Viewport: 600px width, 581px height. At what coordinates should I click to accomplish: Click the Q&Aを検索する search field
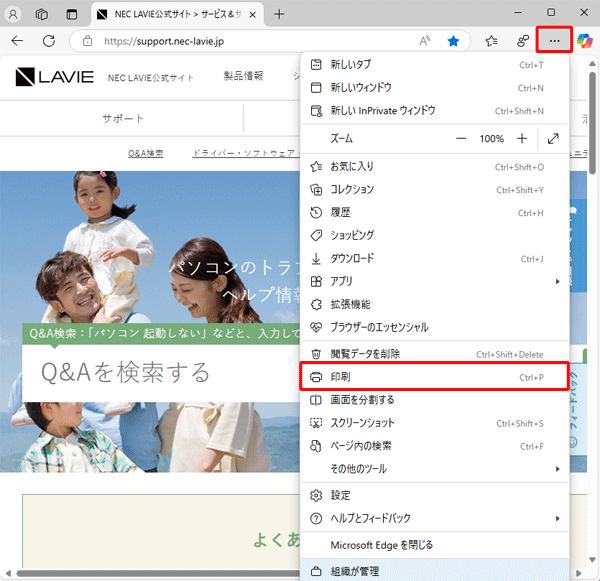[x=161, y=373]
